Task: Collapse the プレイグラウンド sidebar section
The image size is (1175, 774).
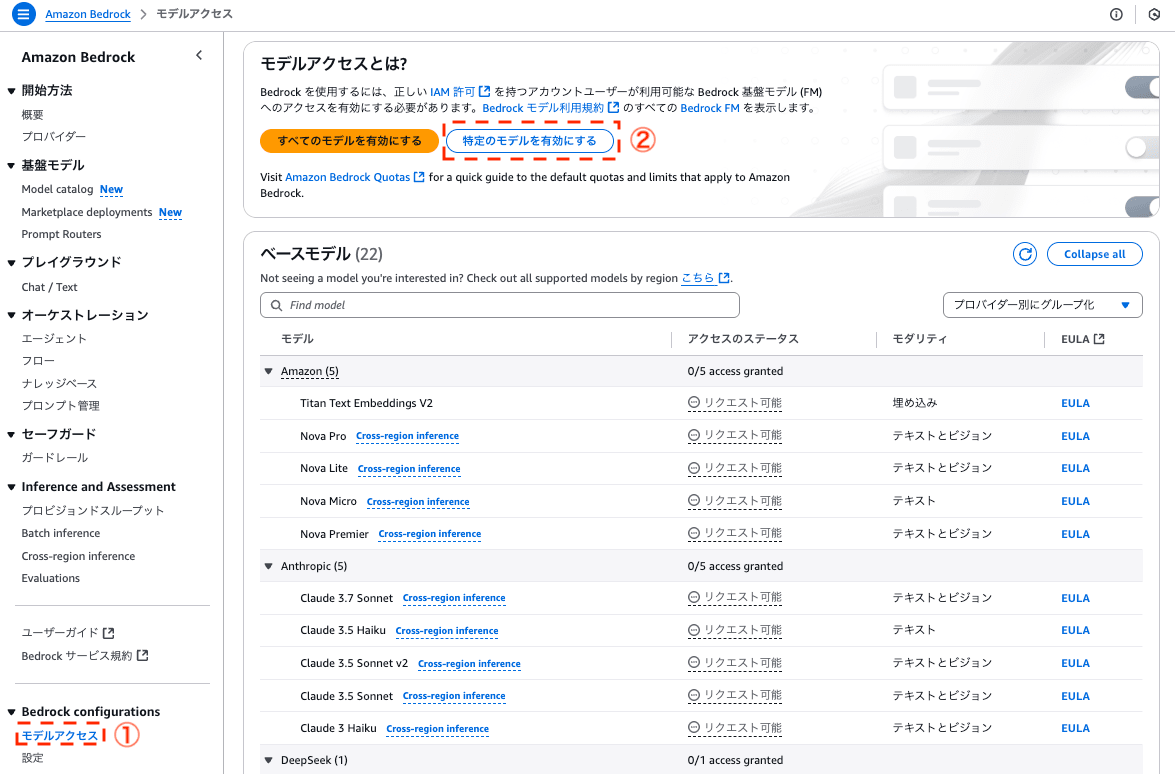Action: coord(11,262)
